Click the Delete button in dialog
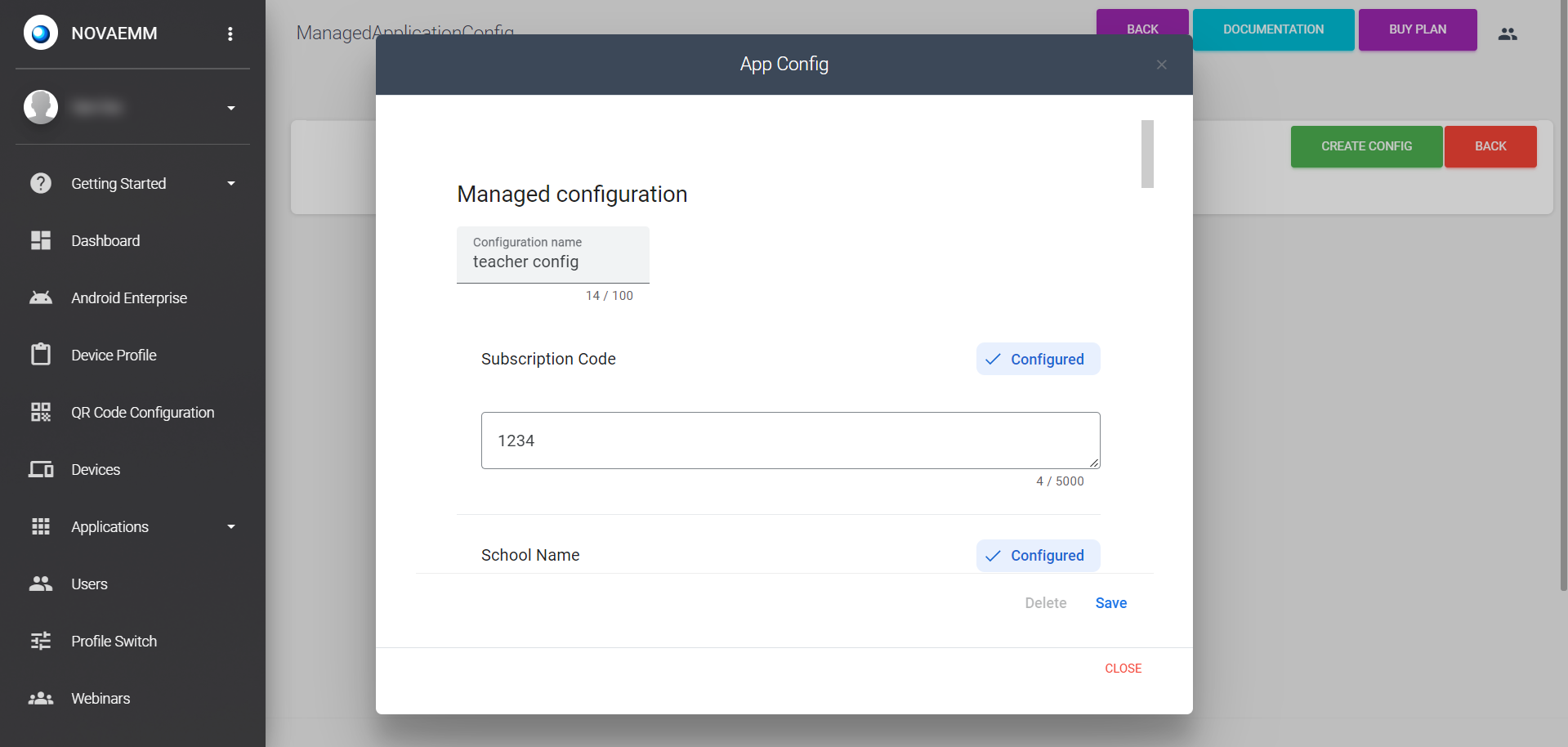Image resolution: width=1568 pixels, height=747 pixels. (x=1046, y=603)
